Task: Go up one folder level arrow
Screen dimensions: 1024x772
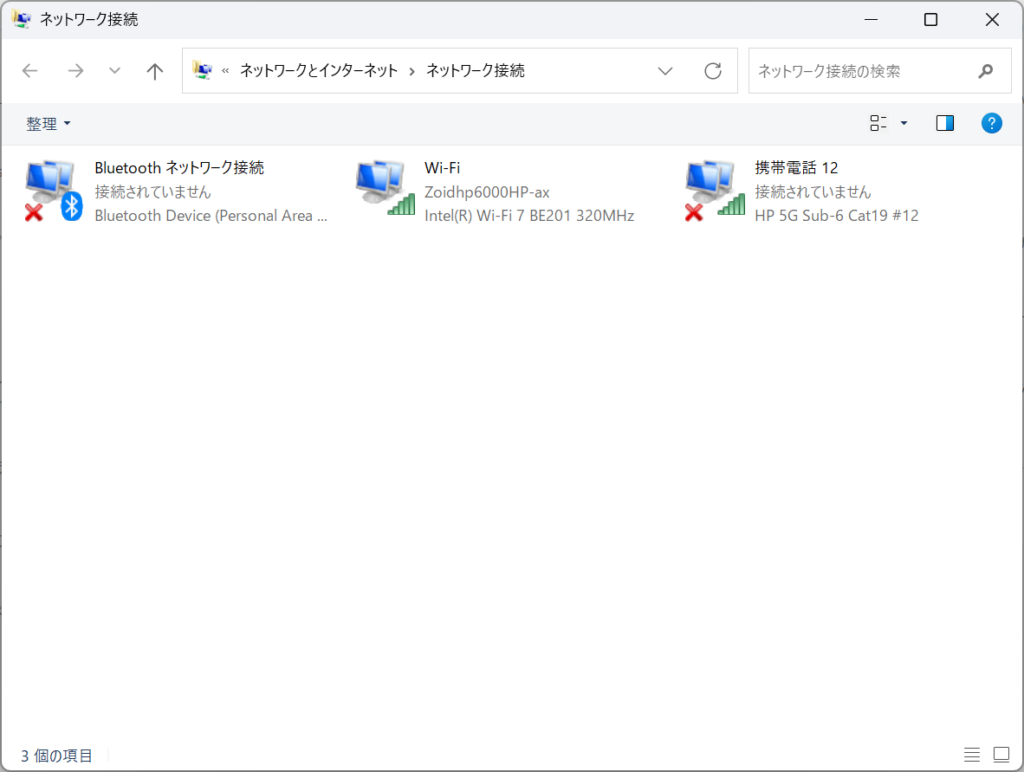Action: 154,71
